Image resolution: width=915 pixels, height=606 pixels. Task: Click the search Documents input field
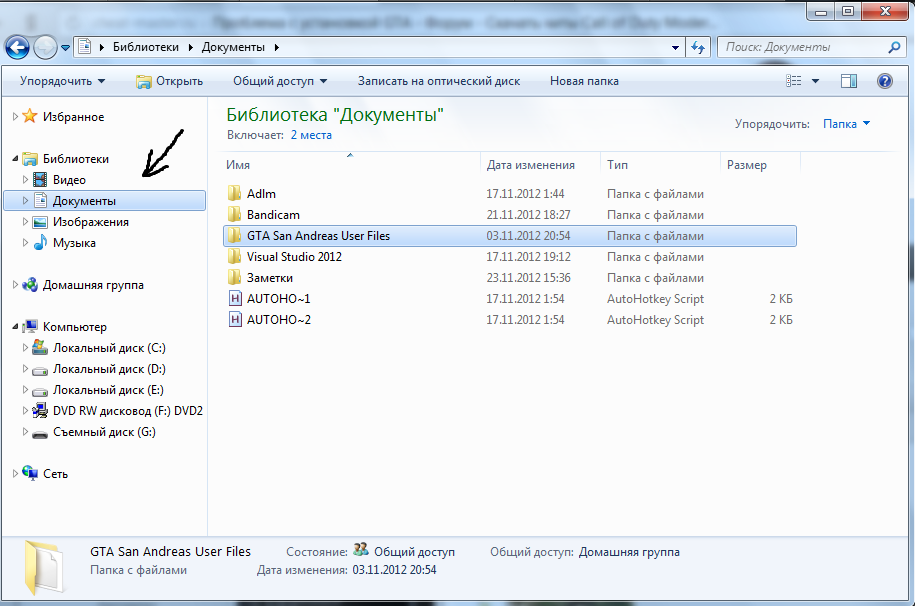pos(803,47)
